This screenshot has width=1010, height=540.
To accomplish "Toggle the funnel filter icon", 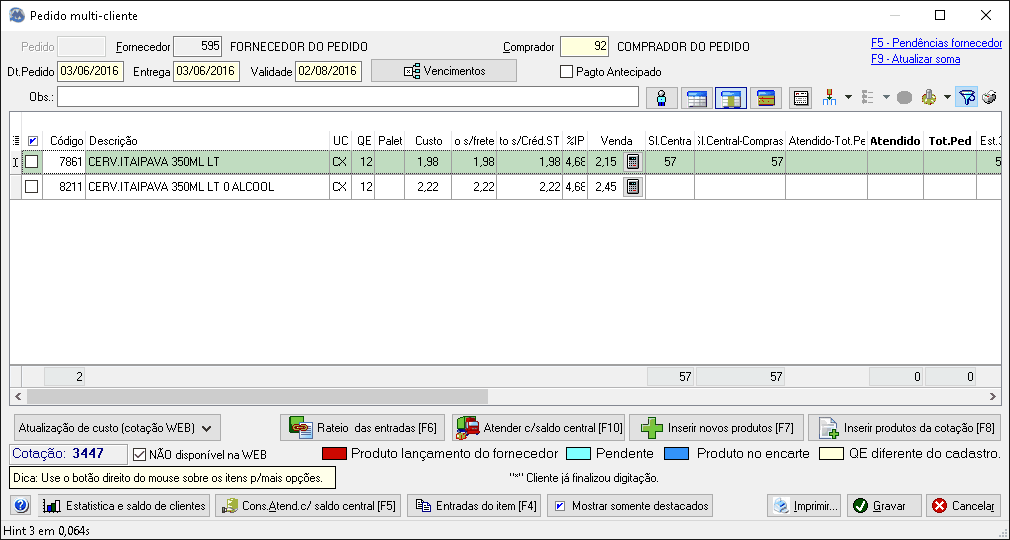I will (x=967, y=97).
